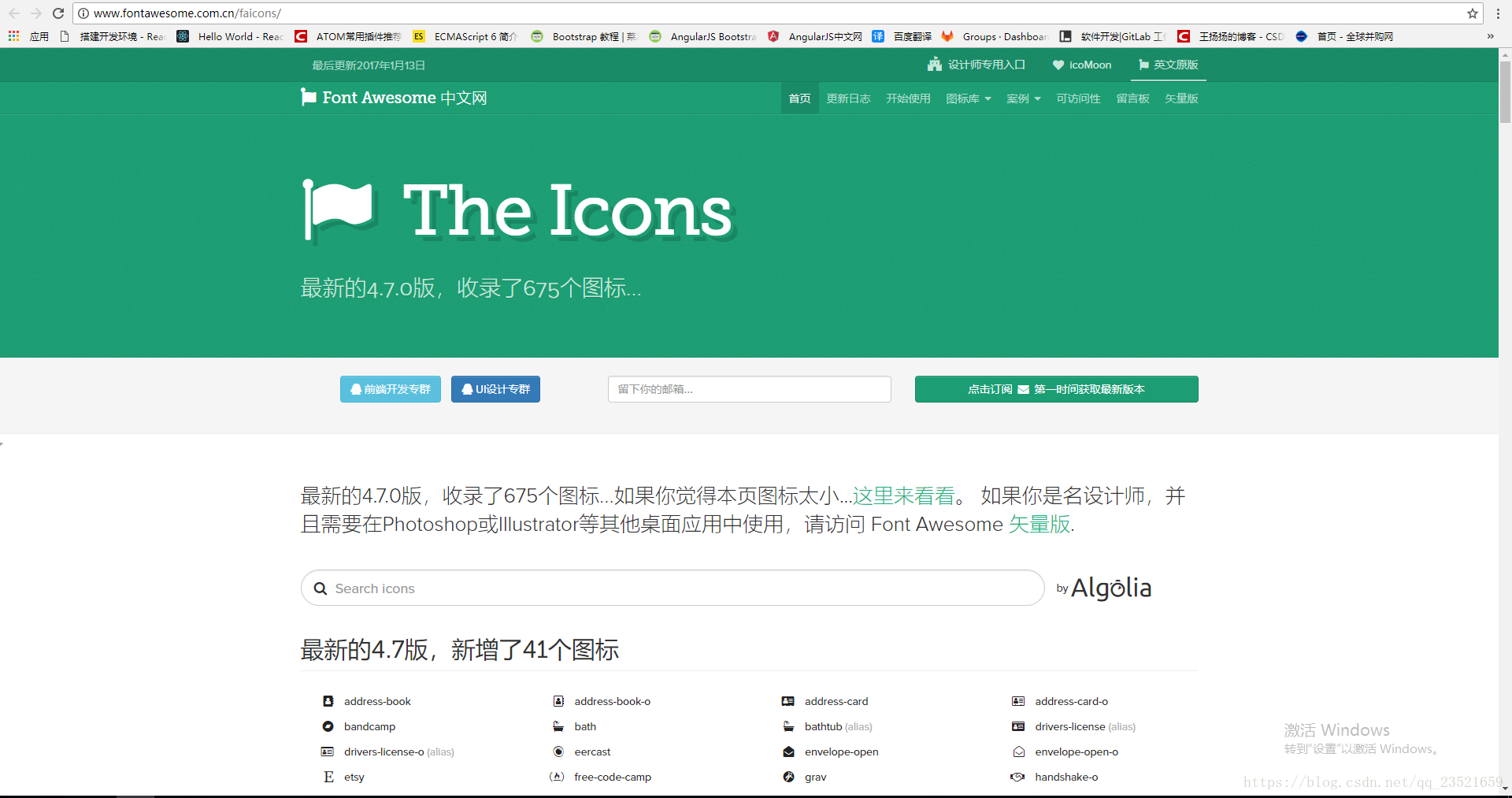Open the AngularJS中文网 bookmark

[815, 36]
